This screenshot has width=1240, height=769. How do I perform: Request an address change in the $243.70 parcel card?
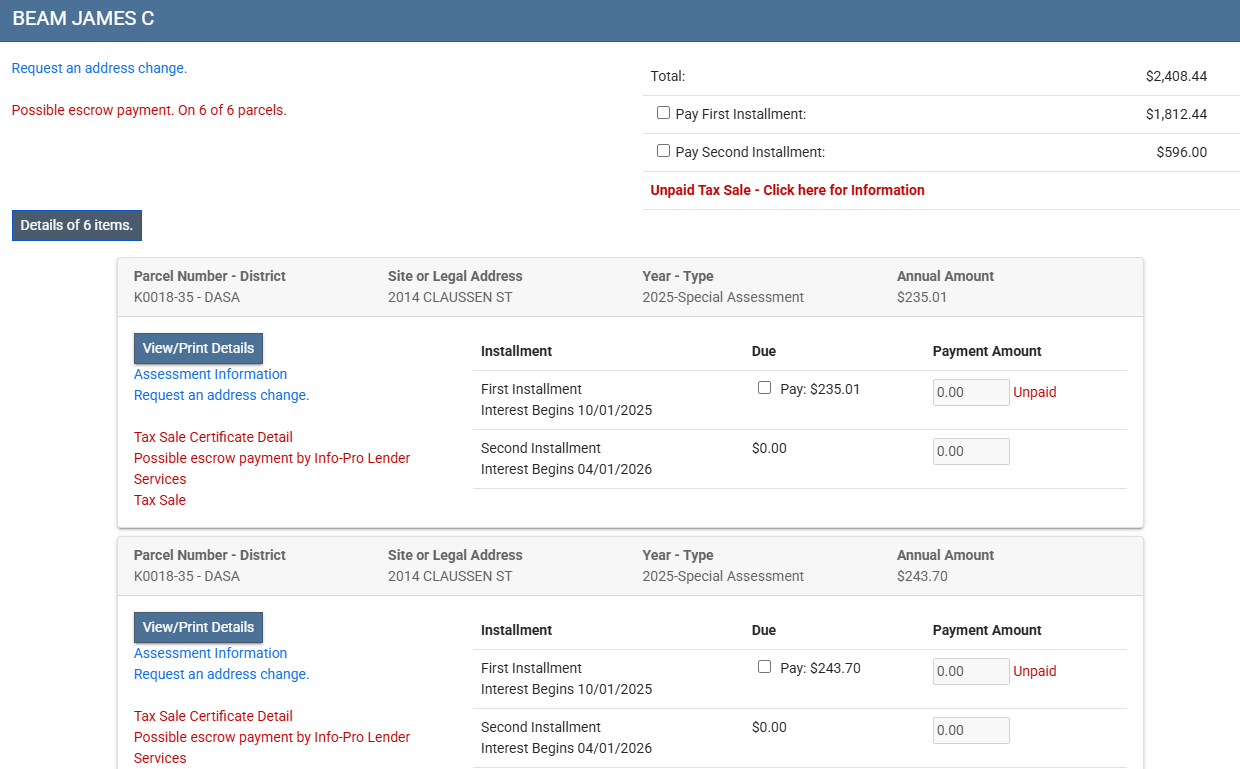coord(221,674)
